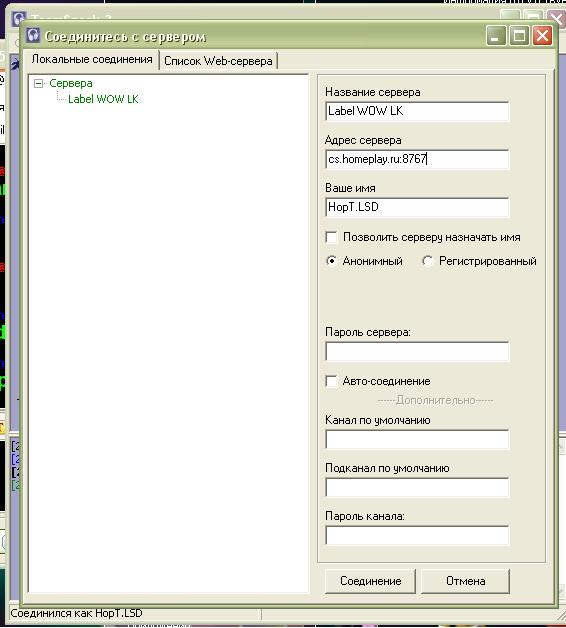Click the Подканал по умолчанию input field
This screenshot has height=628, width=566.
[417, 487]
